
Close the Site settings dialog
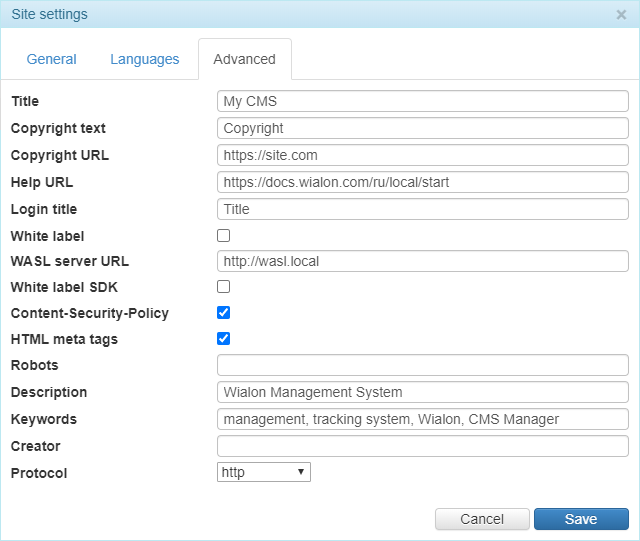coord(621,15)
